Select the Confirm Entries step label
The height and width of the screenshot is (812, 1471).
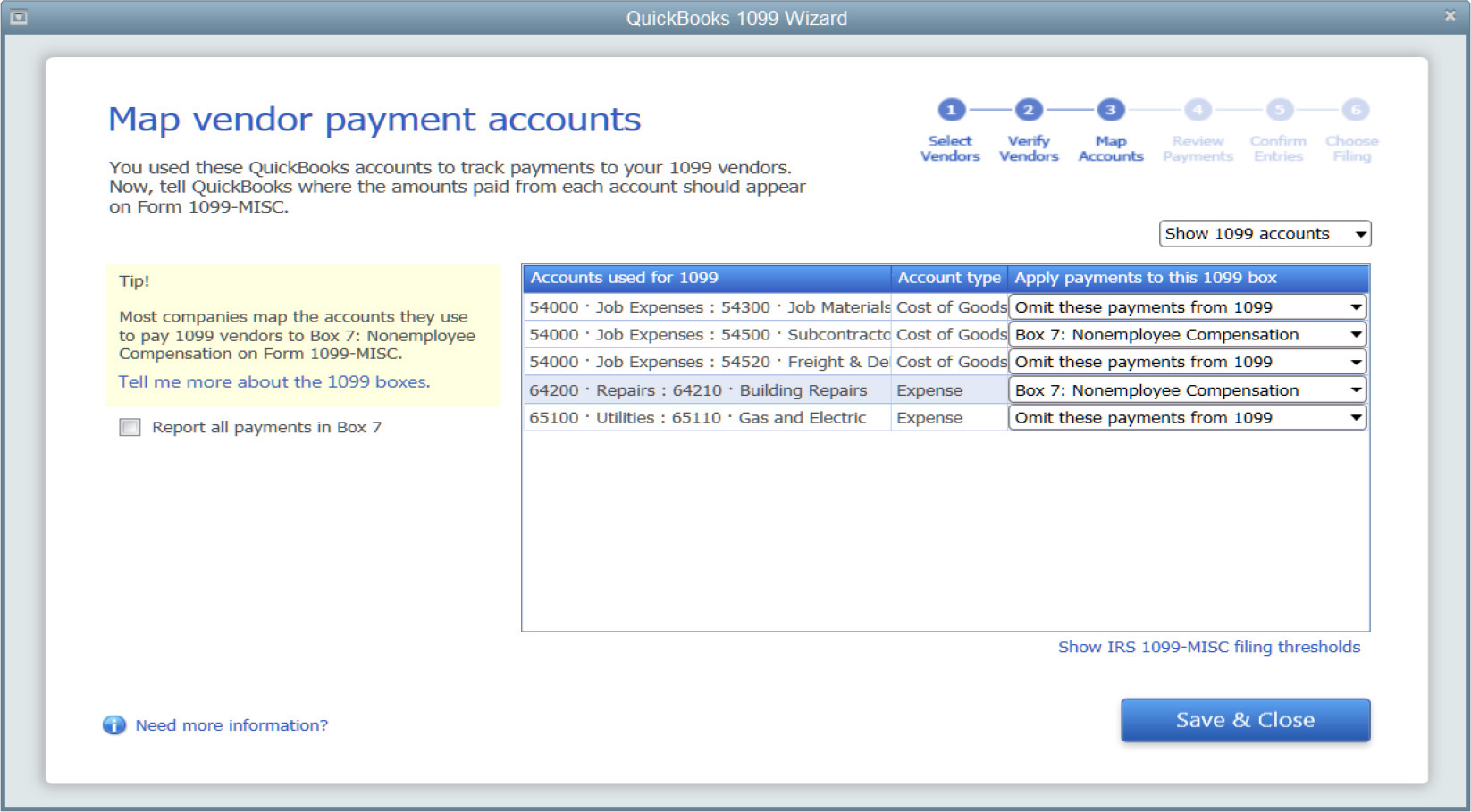point(1278,148)
